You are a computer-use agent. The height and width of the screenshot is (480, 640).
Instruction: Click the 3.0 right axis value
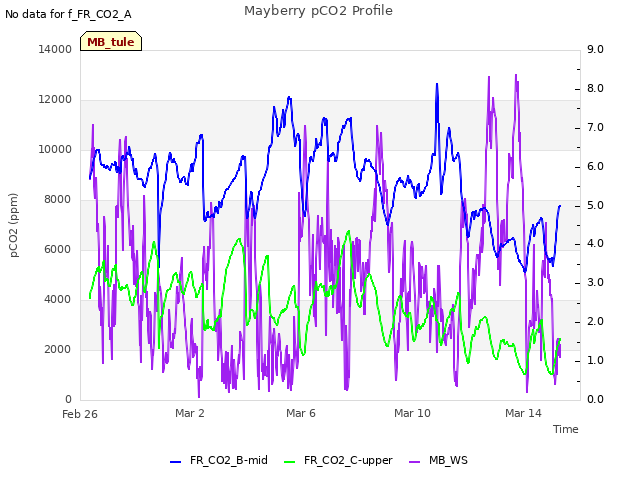(x=595, y=282)
